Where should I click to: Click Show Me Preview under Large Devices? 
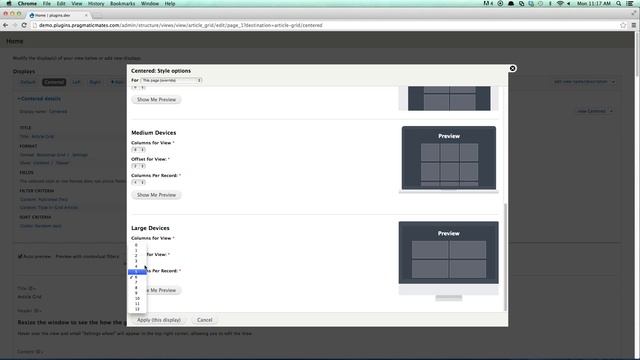tap(163, 290)
